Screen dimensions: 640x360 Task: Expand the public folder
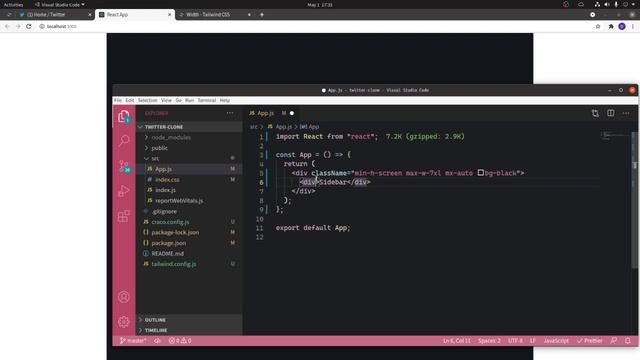click(x=159, y=148)
